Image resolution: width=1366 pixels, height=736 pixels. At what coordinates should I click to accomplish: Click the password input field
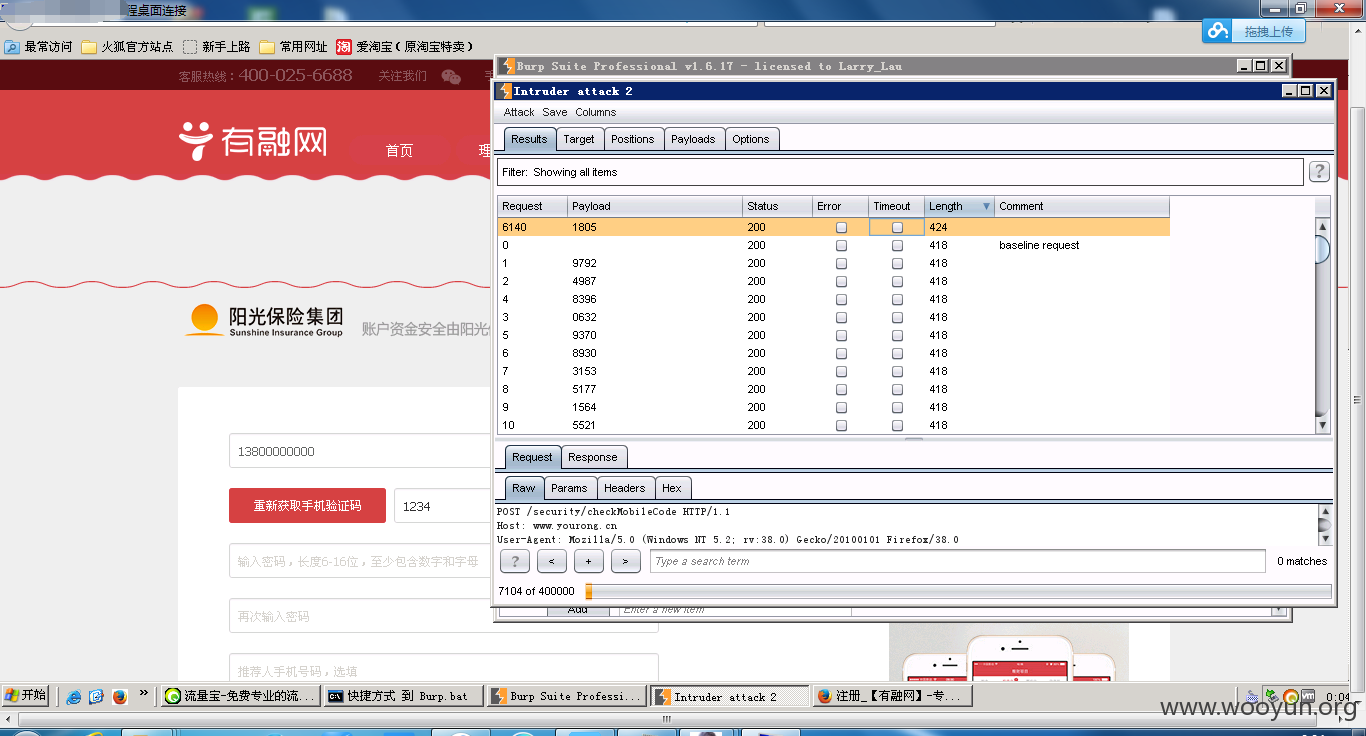(362, 561)
